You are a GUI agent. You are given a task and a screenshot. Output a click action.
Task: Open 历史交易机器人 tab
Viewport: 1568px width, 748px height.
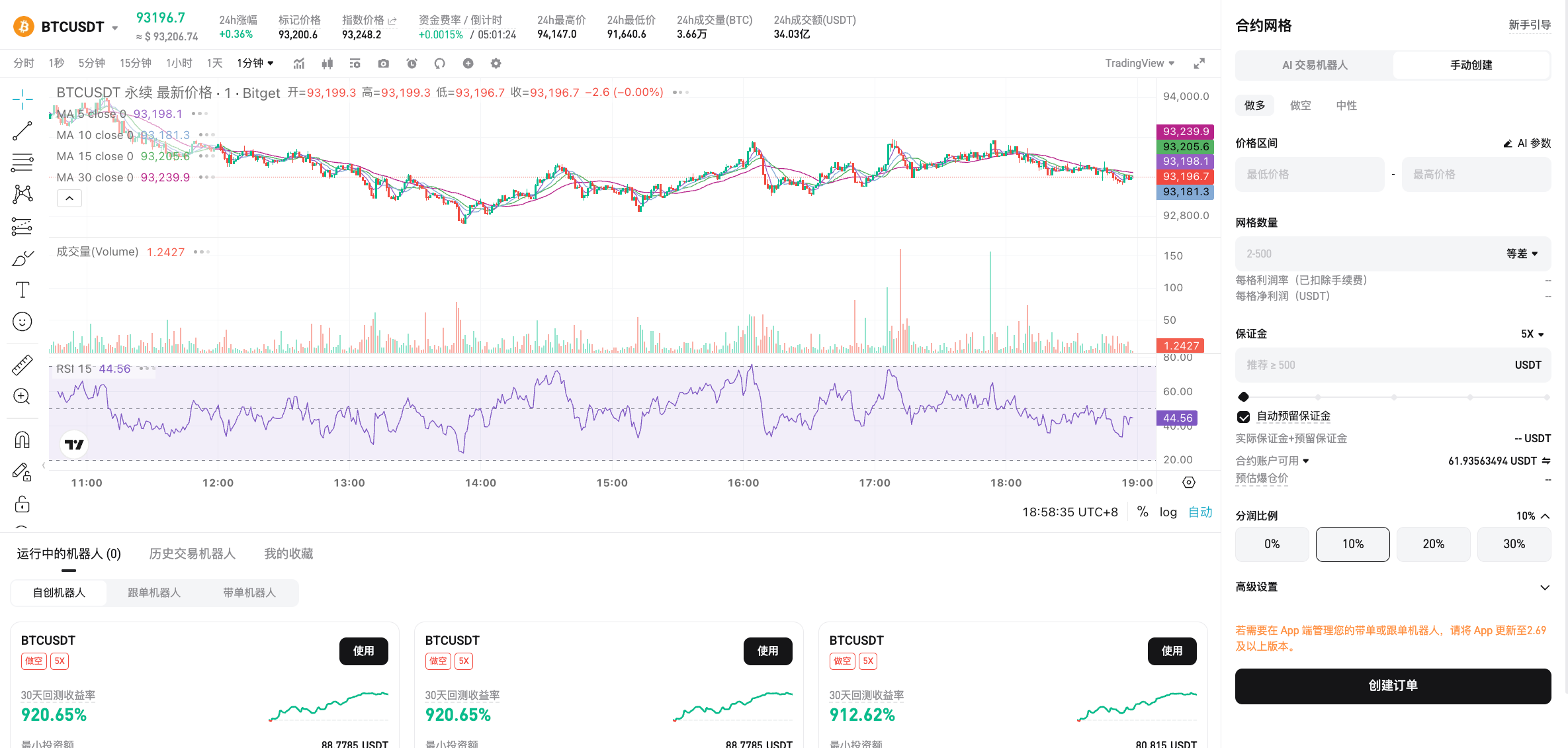point(192,553)
